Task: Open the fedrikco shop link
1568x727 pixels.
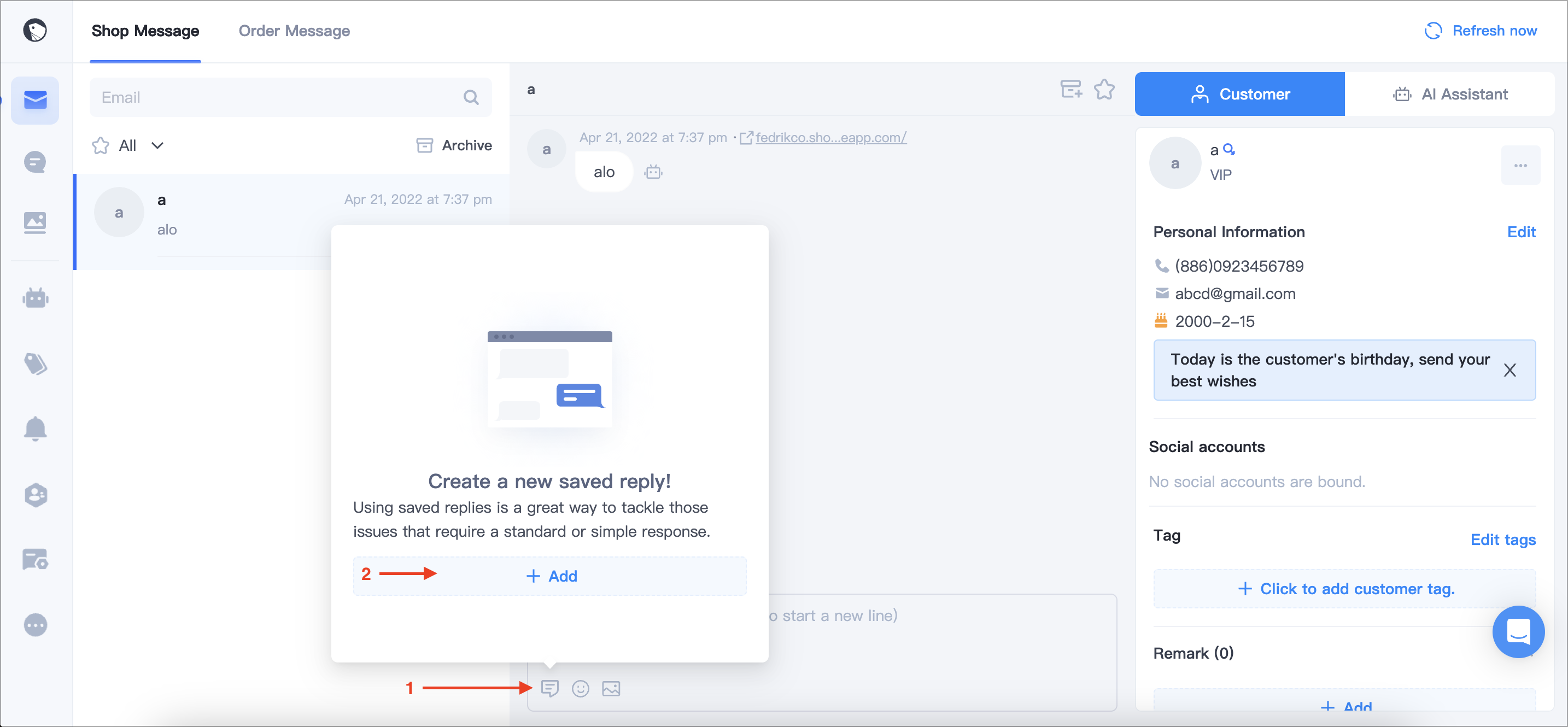Action: tap(831, 138)
